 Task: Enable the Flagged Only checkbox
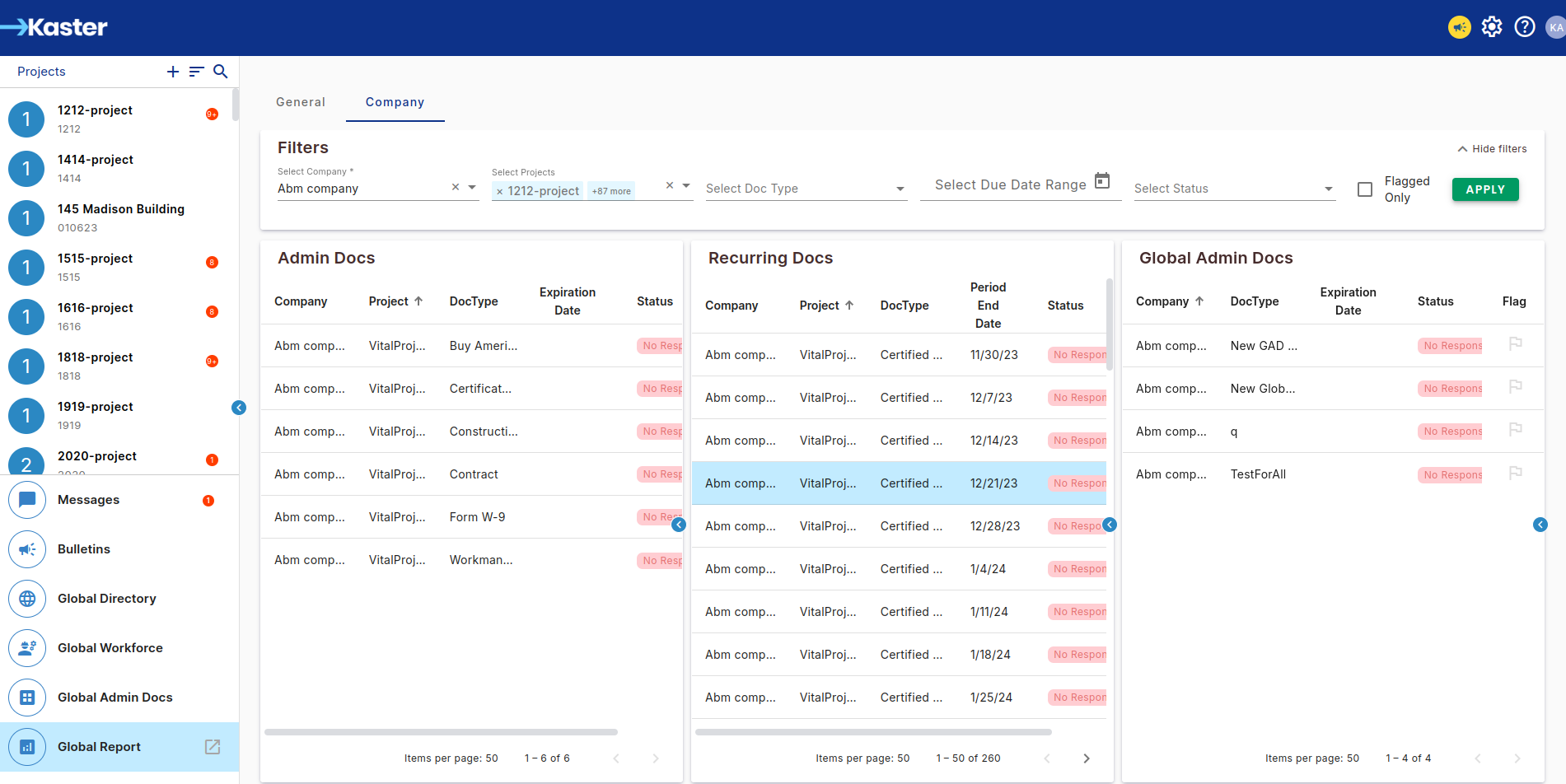[x=1365, y=189]
